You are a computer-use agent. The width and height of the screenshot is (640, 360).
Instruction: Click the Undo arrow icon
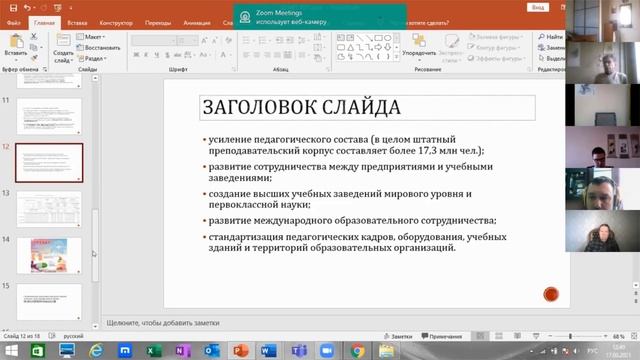[x=27, y=8]
